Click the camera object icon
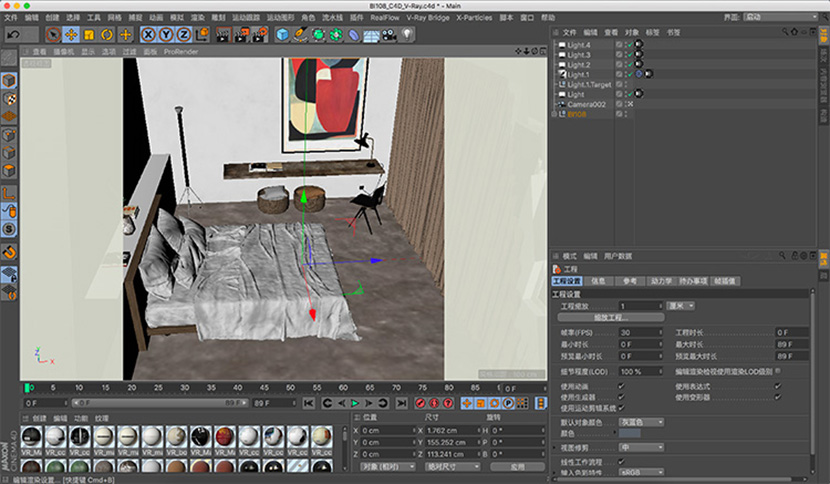 click(x=389, y=35)
